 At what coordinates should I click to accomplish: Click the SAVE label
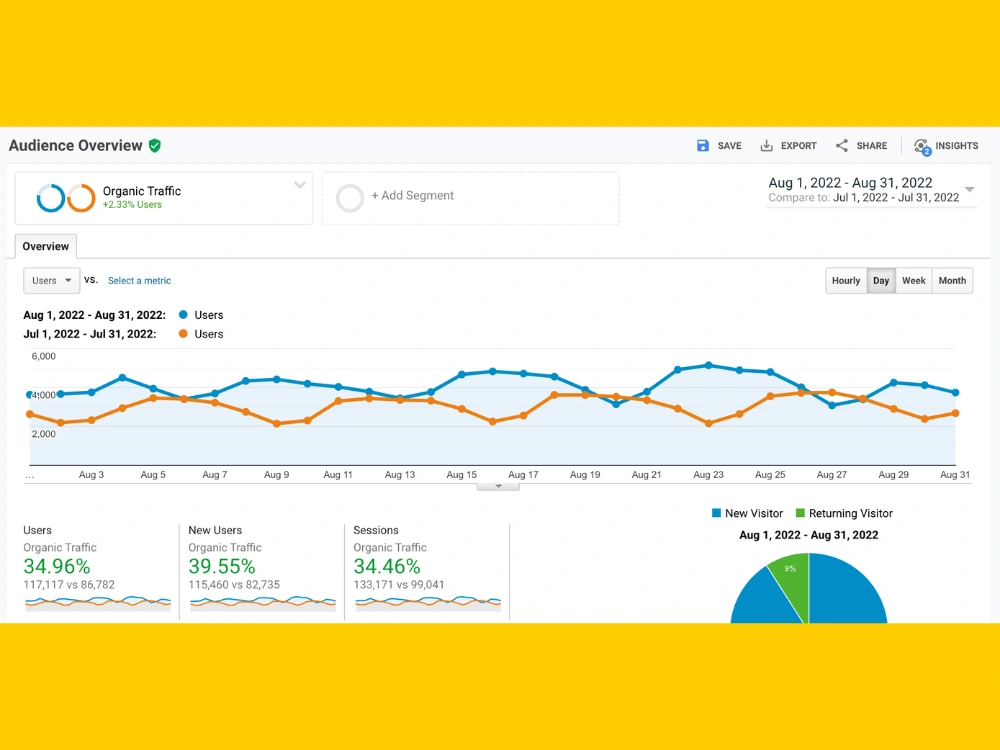click(730, 146)
